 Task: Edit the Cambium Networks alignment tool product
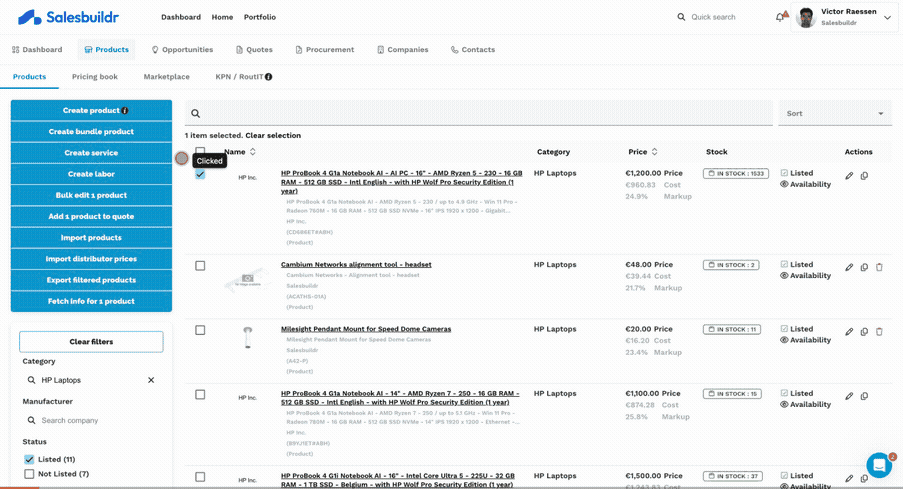tap(849, 267)
